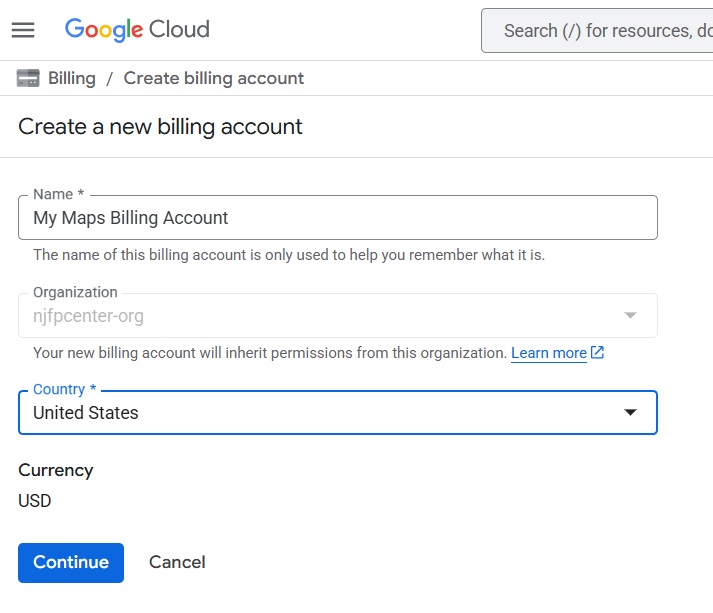713x613 pixels.
Task: Click the Google Cloud logo
Action: tap(137, 30)
